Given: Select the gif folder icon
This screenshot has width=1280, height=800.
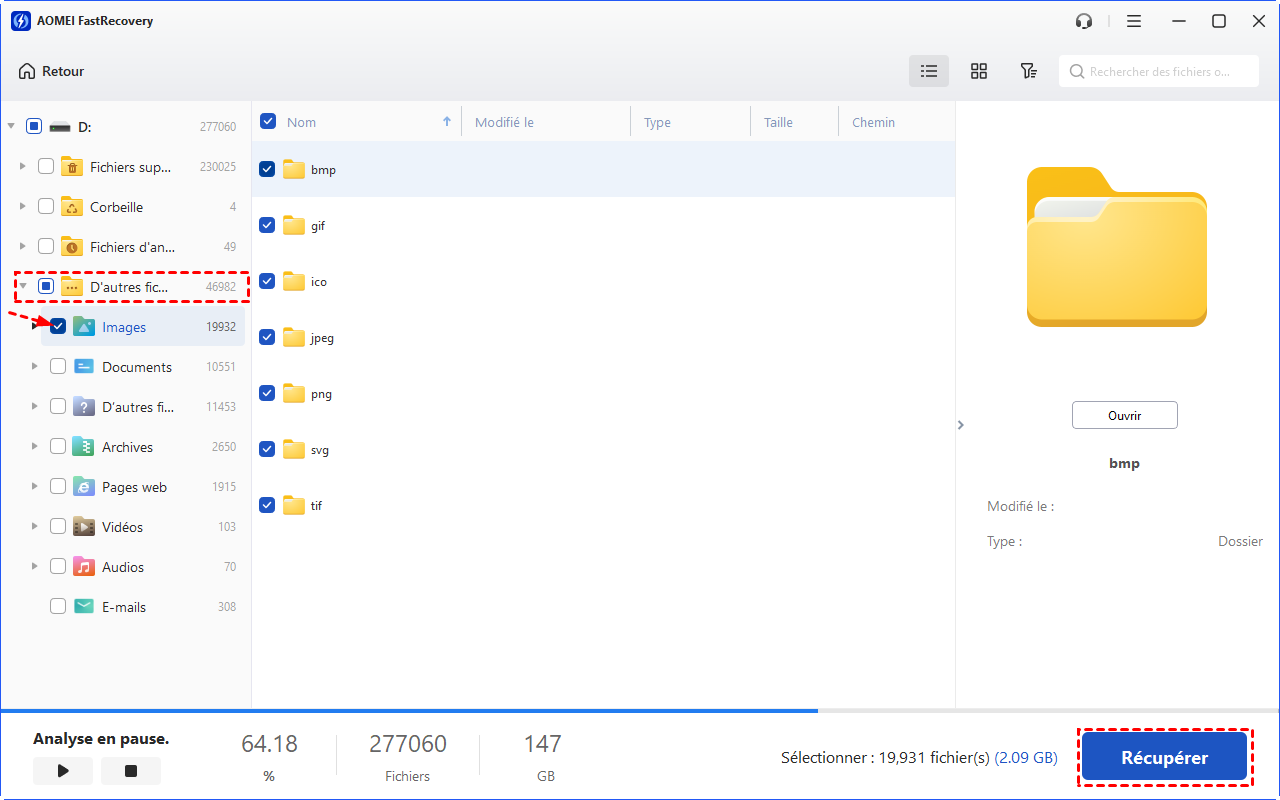Looking at the screenshot, I should pyautogui.click(x=294, y=225).
